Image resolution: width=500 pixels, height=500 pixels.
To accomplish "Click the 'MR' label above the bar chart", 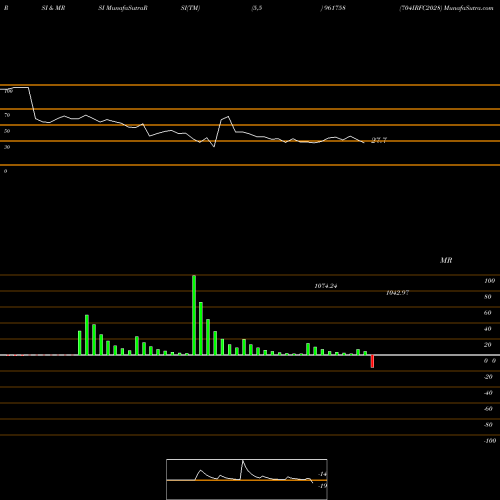I will click(x=446, y=260).
